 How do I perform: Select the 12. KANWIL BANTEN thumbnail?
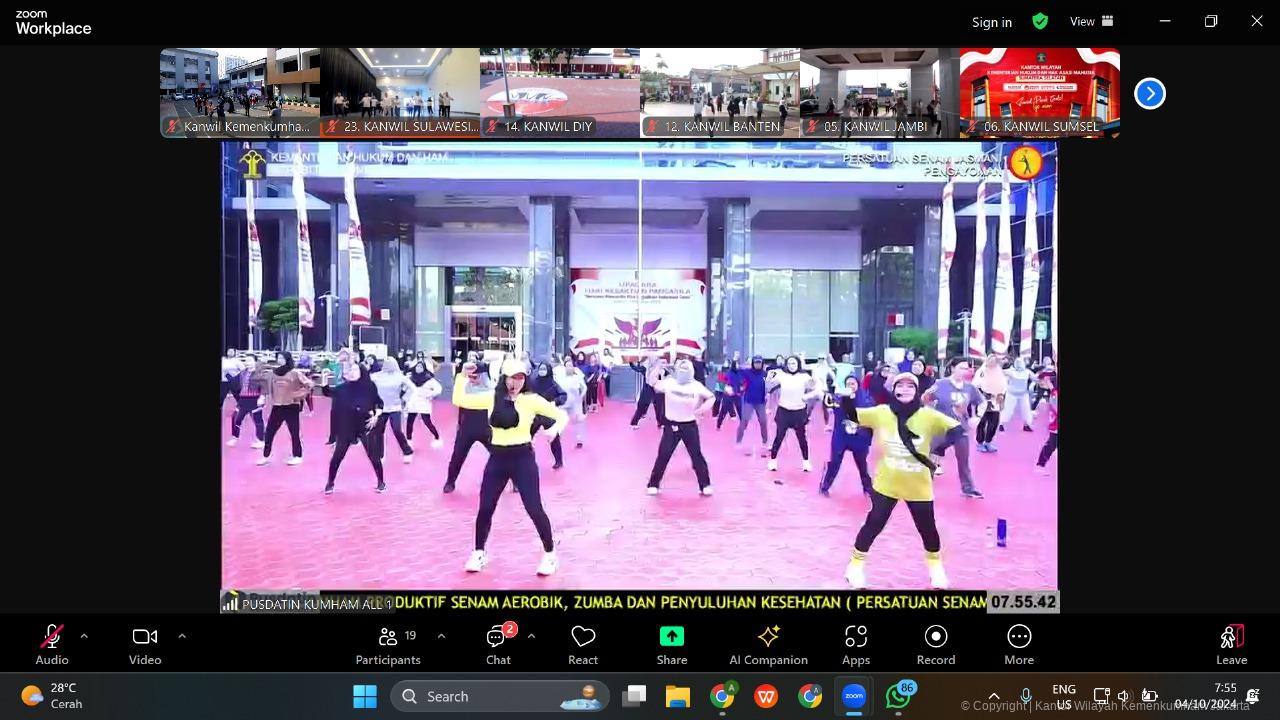tap(720, 93)
